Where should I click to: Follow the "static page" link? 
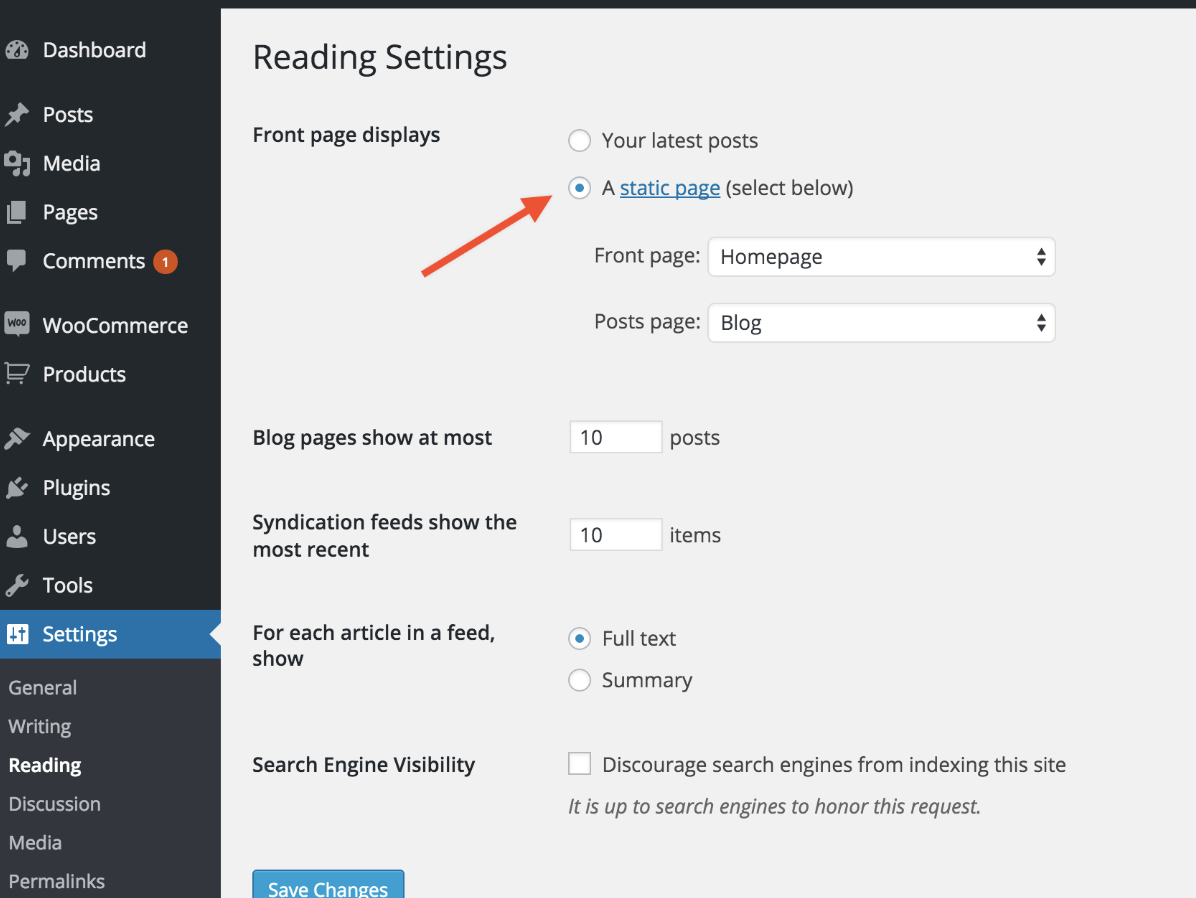[670, 188]
